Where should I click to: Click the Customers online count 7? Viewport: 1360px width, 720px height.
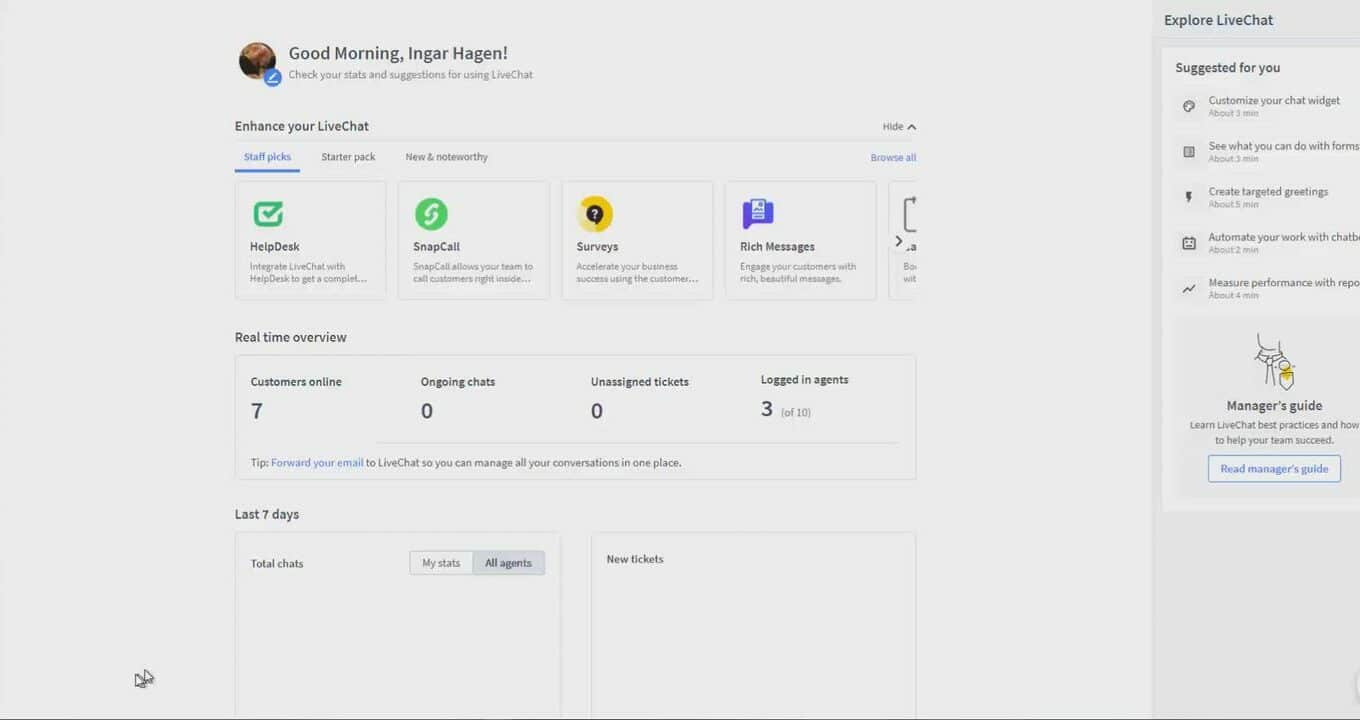(x=257, y=411)
